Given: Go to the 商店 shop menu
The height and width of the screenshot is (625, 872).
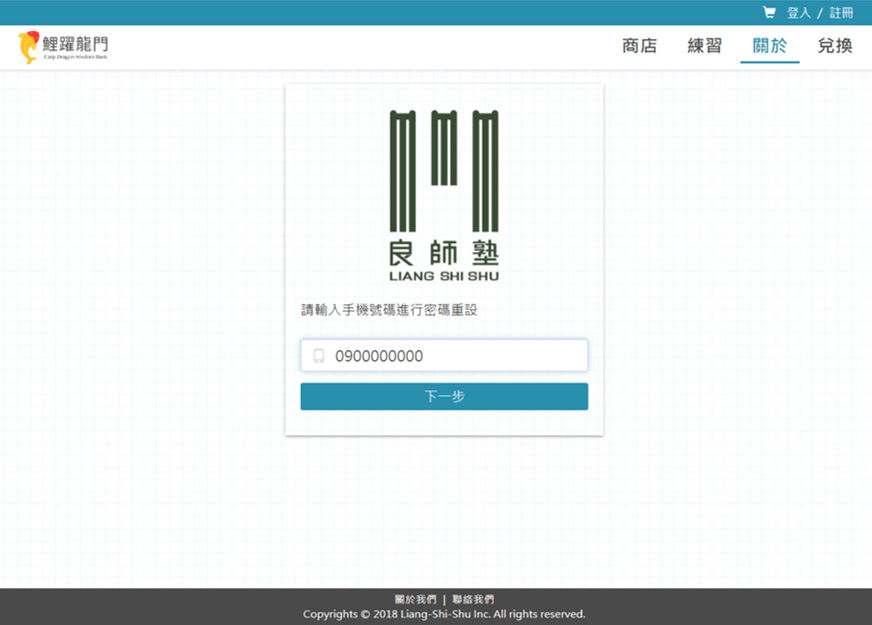Looking at the screenshot, I should click(x=640, y=46).
